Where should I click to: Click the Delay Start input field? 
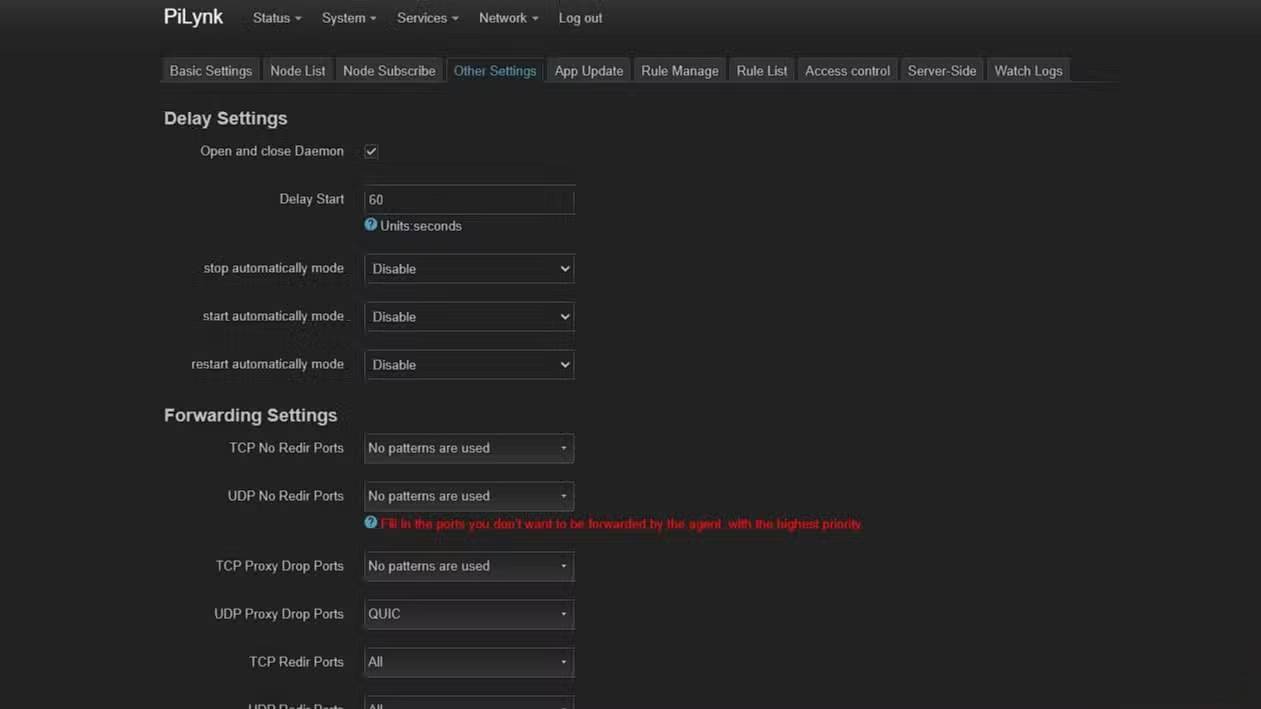469,199
